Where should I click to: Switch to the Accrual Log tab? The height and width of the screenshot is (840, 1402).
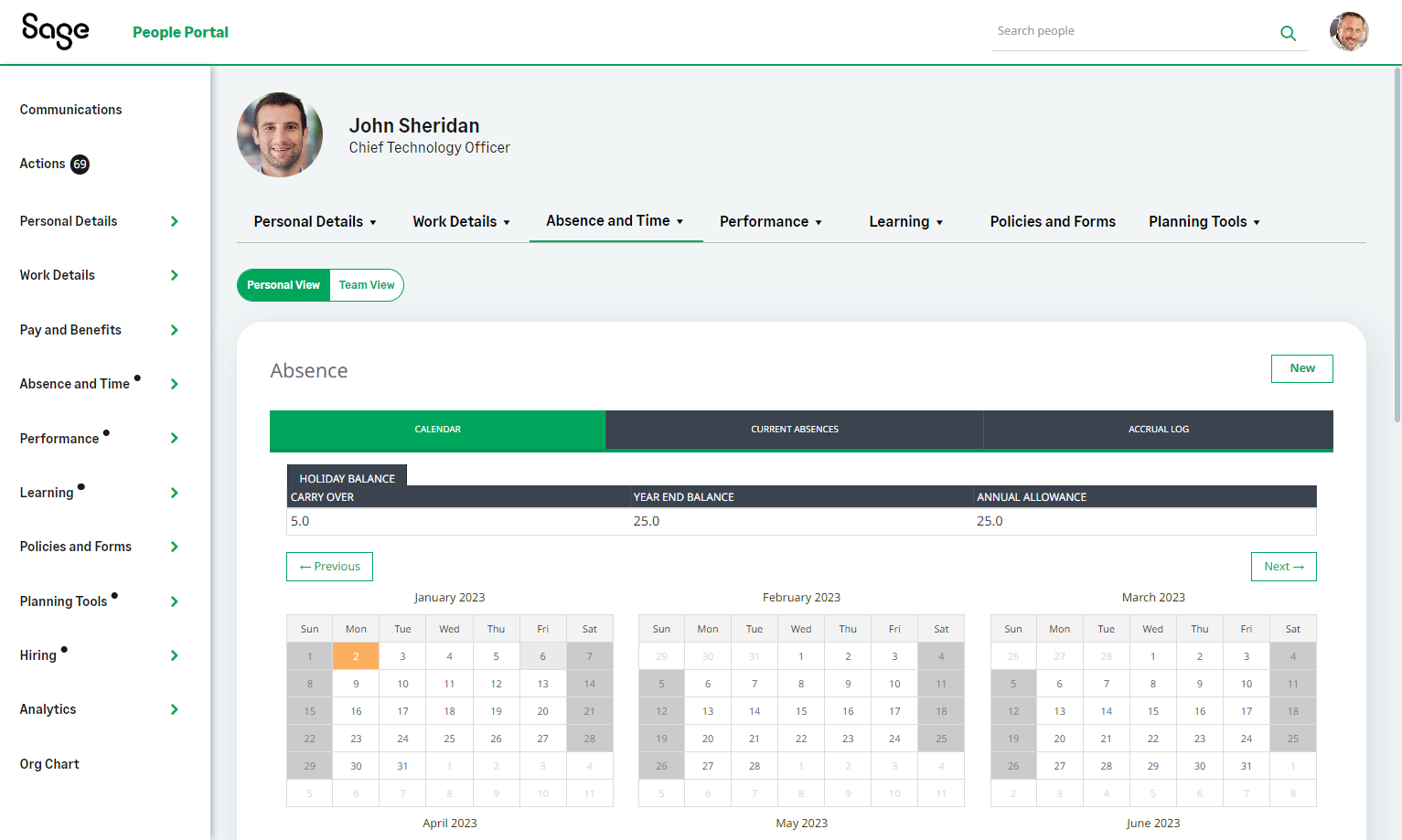pyautogui.click(x=1158, y=430)
